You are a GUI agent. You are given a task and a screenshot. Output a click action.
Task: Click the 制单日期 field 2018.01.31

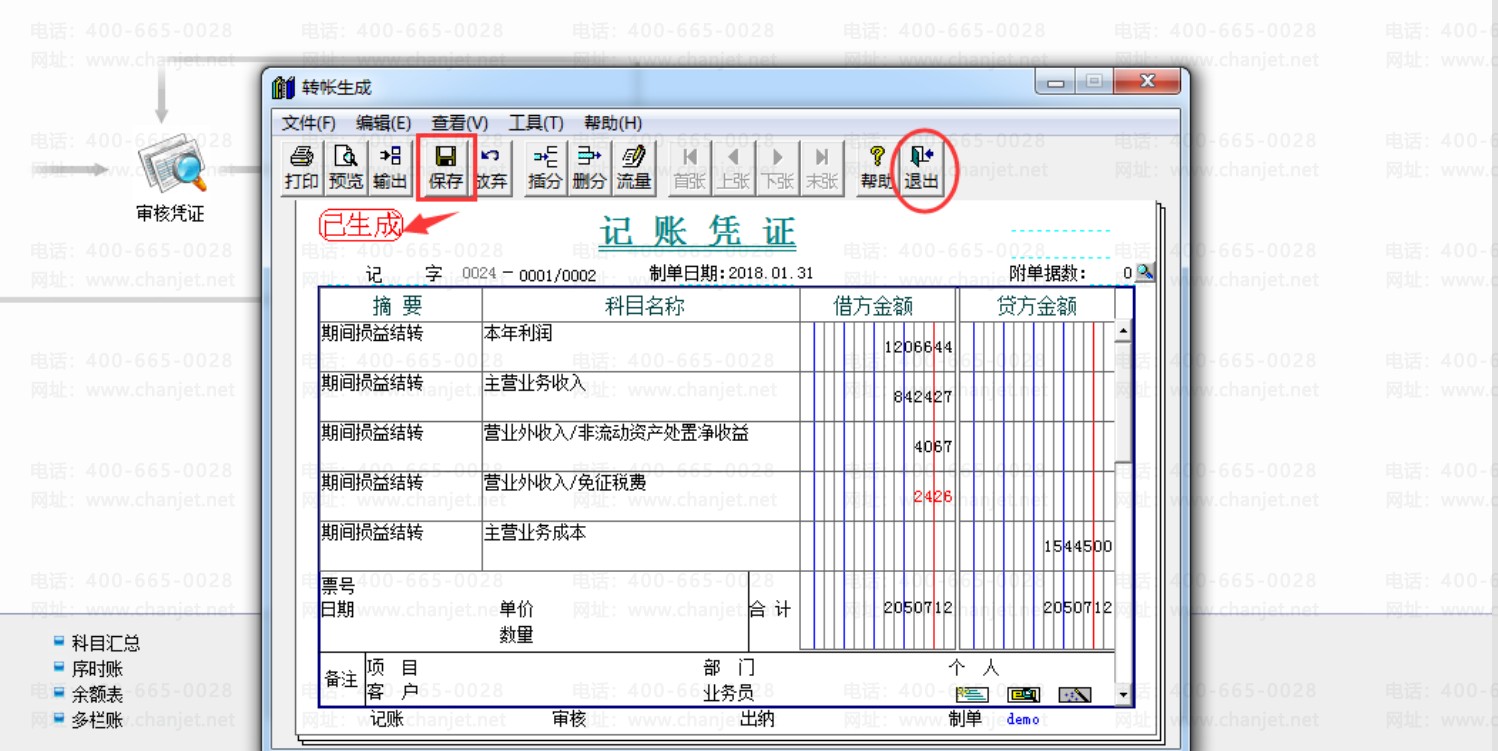[771, 273]
